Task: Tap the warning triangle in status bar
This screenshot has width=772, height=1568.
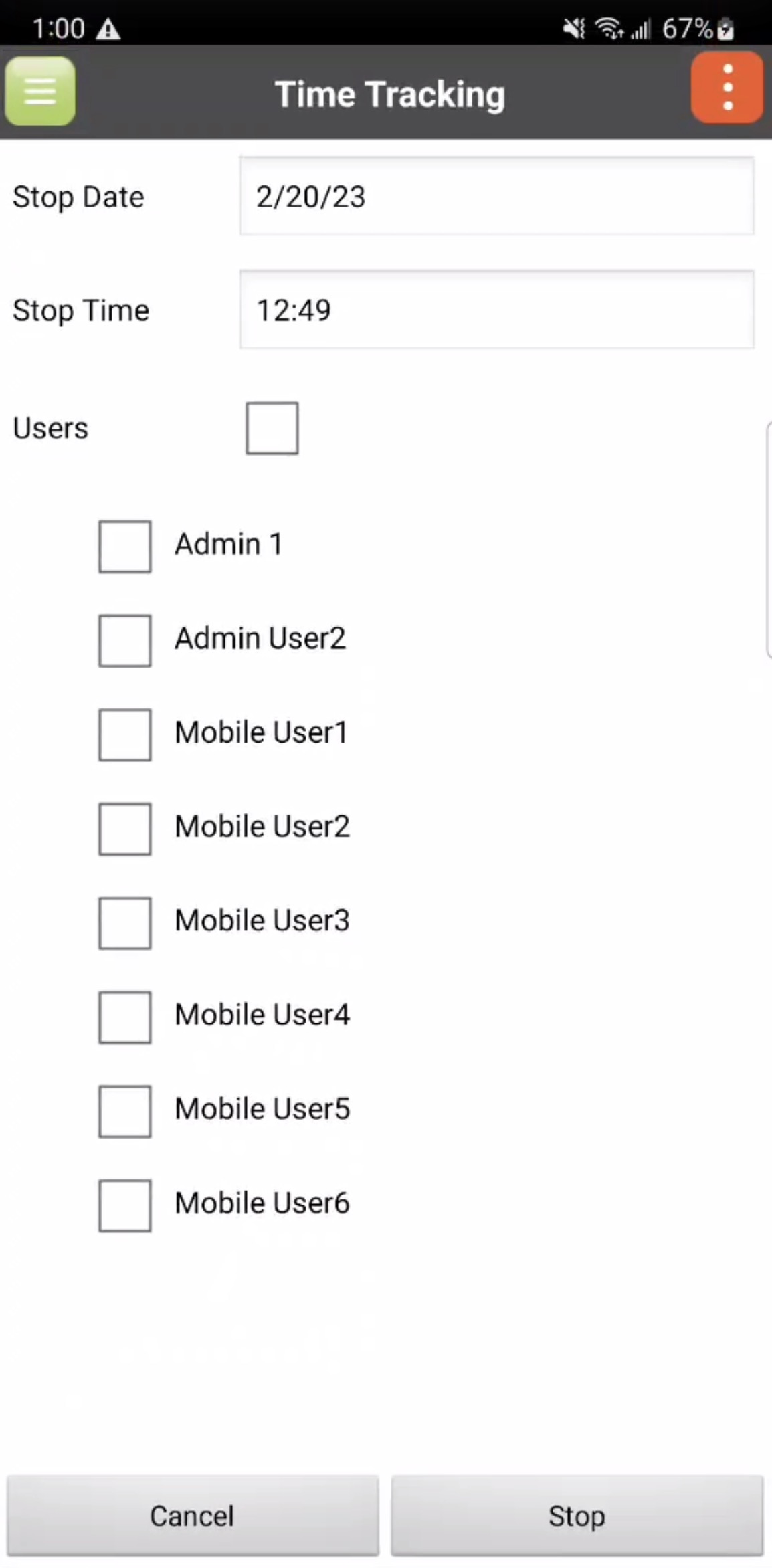Action: [108, 29]
